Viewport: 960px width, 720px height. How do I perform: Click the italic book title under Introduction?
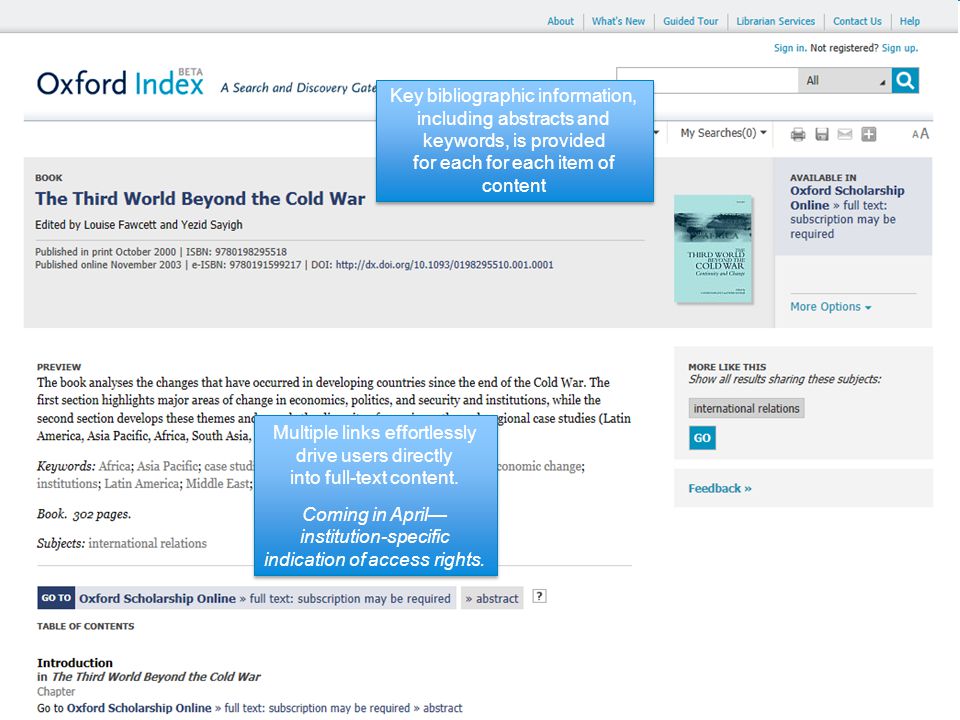point(156,677)
